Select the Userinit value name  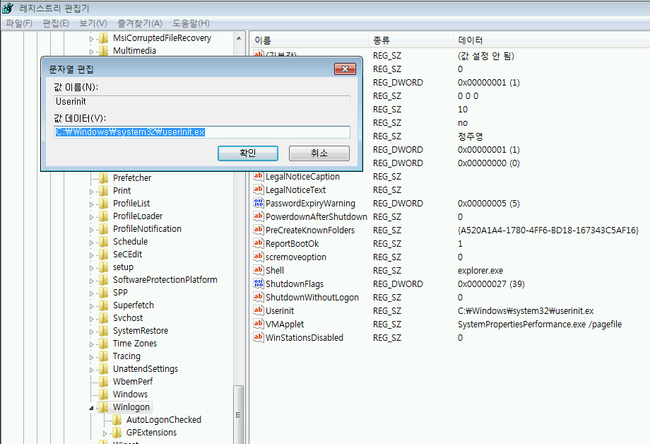[x=280, y=311]
